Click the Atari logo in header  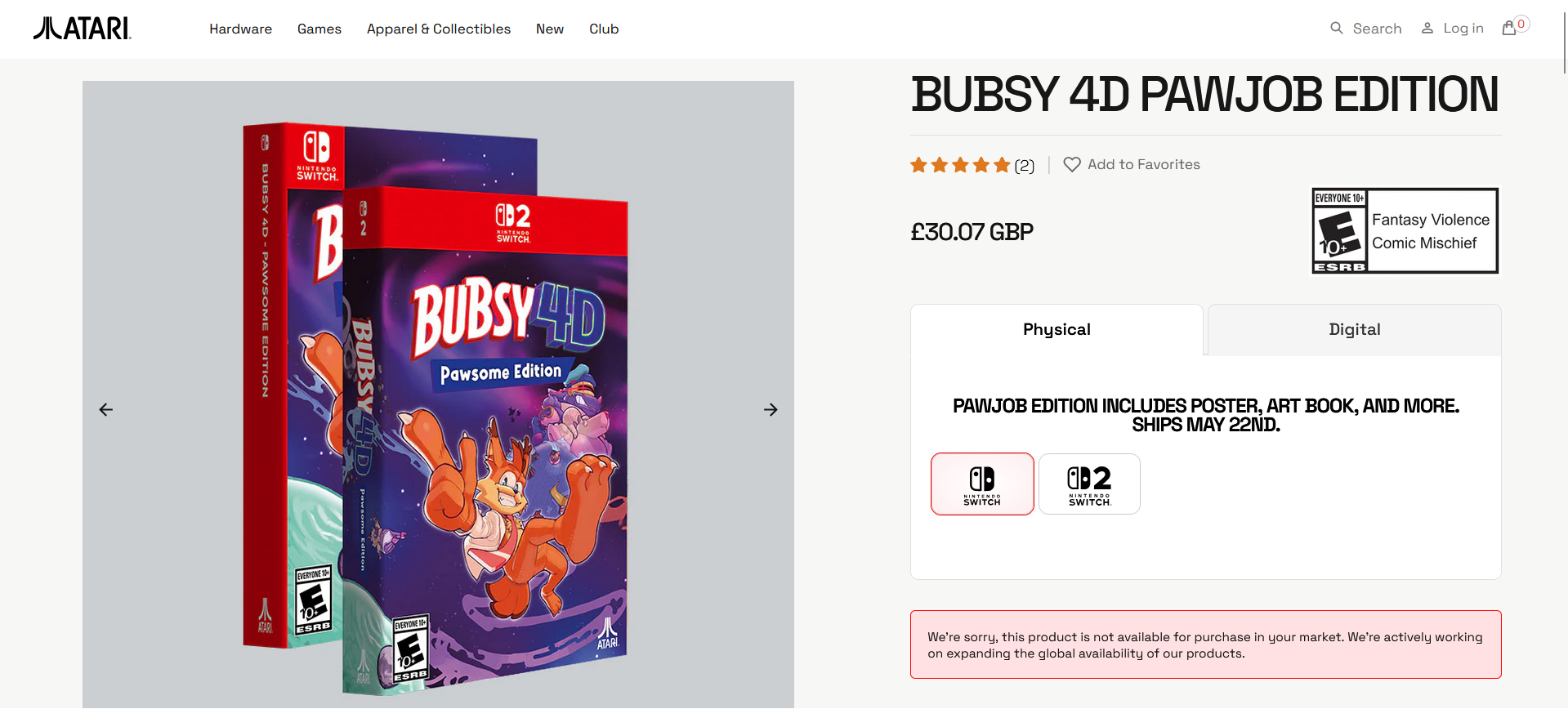click(x=82, y=29)
